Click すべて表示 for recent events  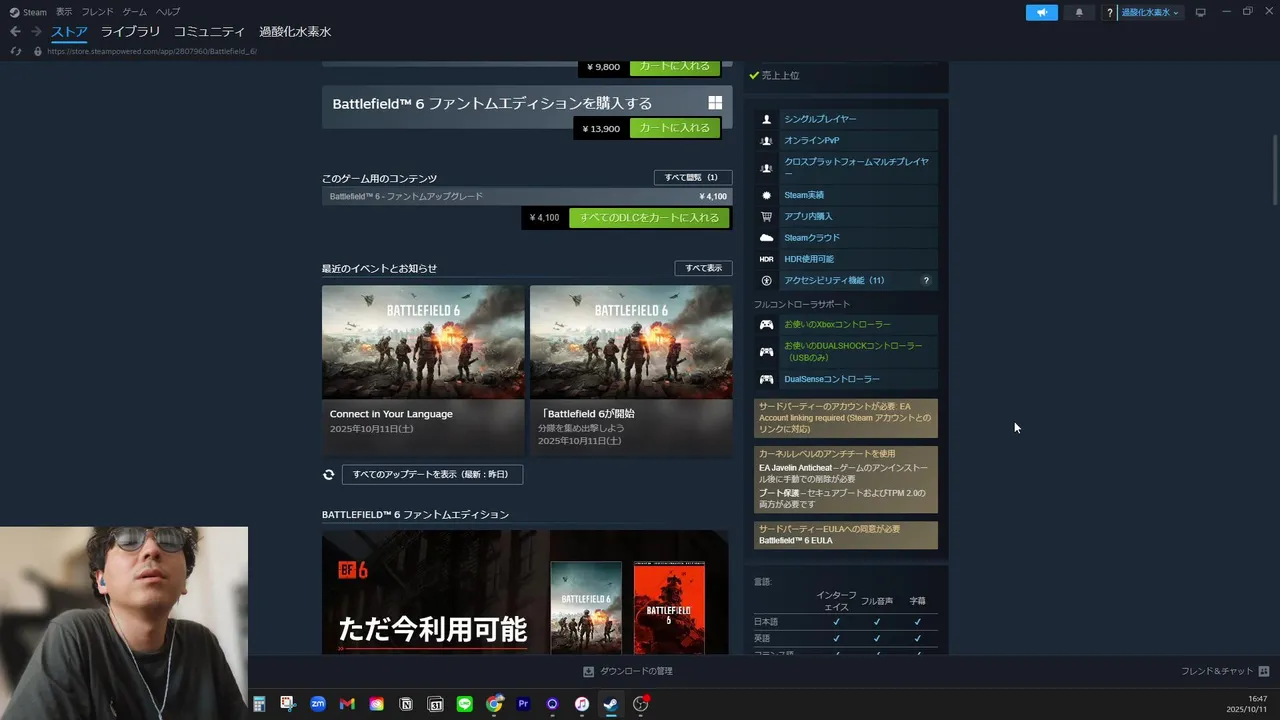point(703,268)
